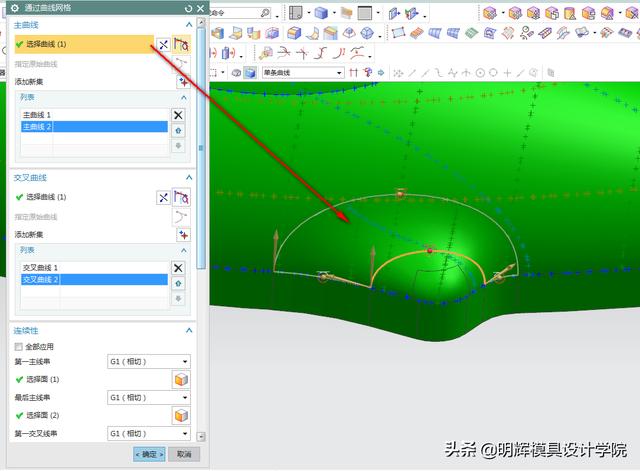Image resolution: width=640 pixels, height=471 pixels.
Task: Click the bridge curve icon
Action: tap(322, 53)
